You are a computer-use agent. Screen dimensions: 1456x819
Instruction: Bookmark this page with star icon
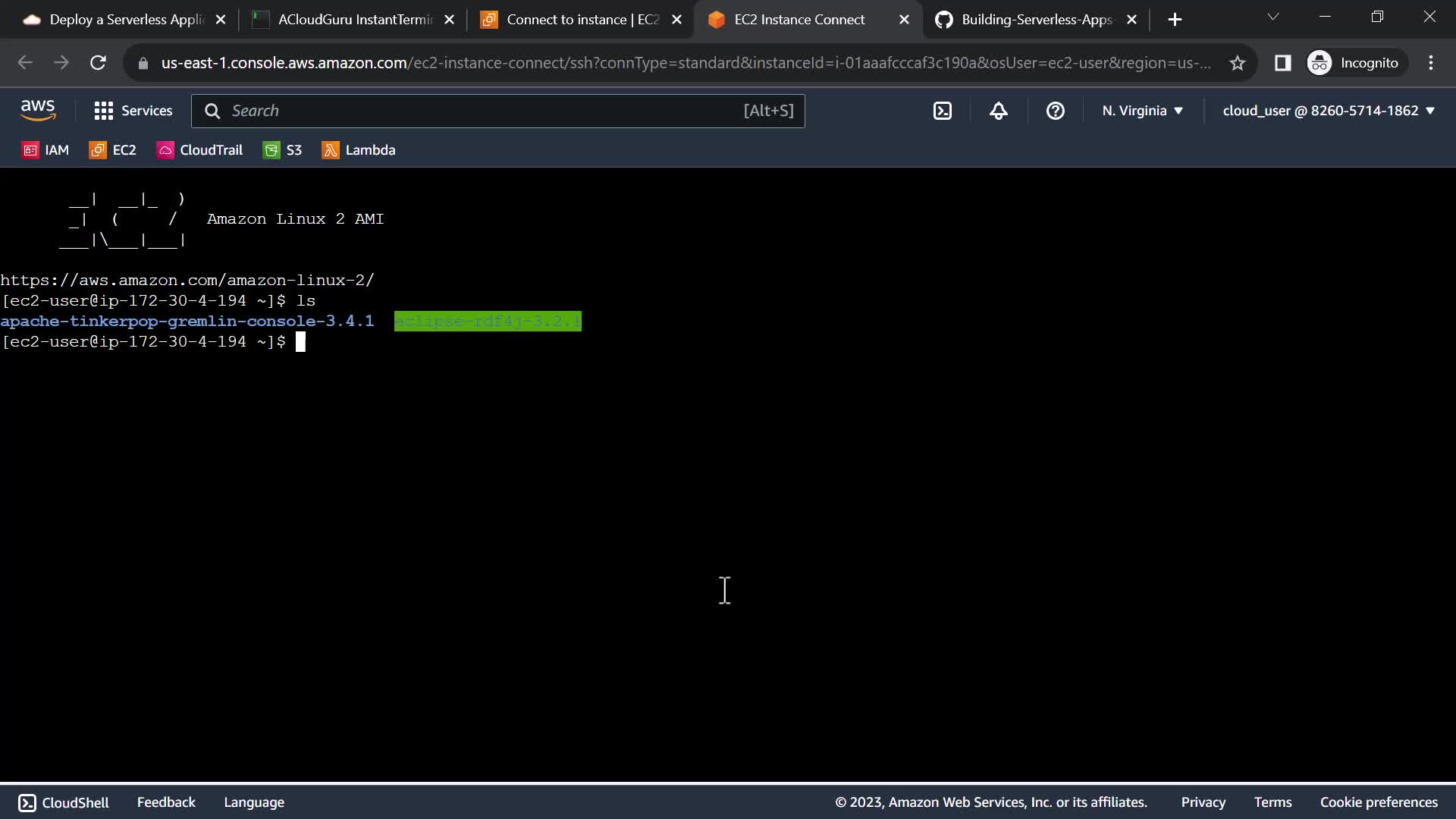click(x=1238, y=63)
